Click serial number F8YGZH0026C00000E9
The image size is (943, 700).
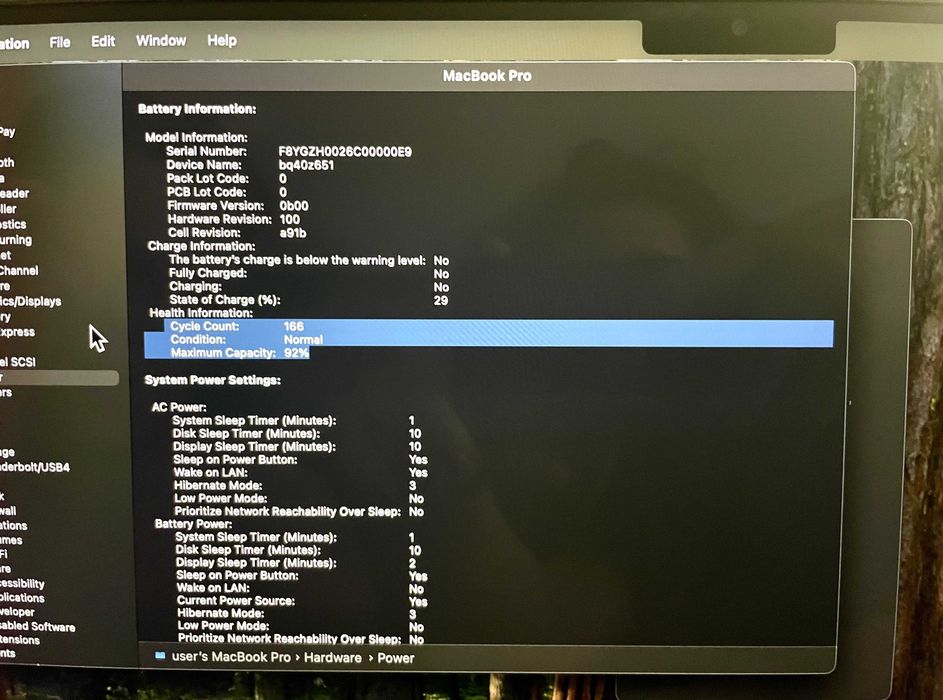345,152
